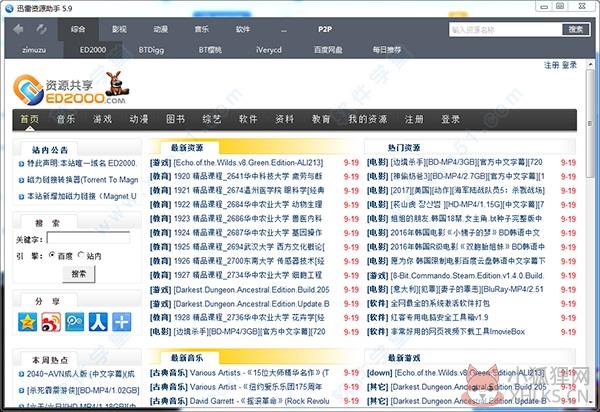Share via the Sina Weibo icon
The height and width of the screenshot is (412, 600).
coord(51,322)
